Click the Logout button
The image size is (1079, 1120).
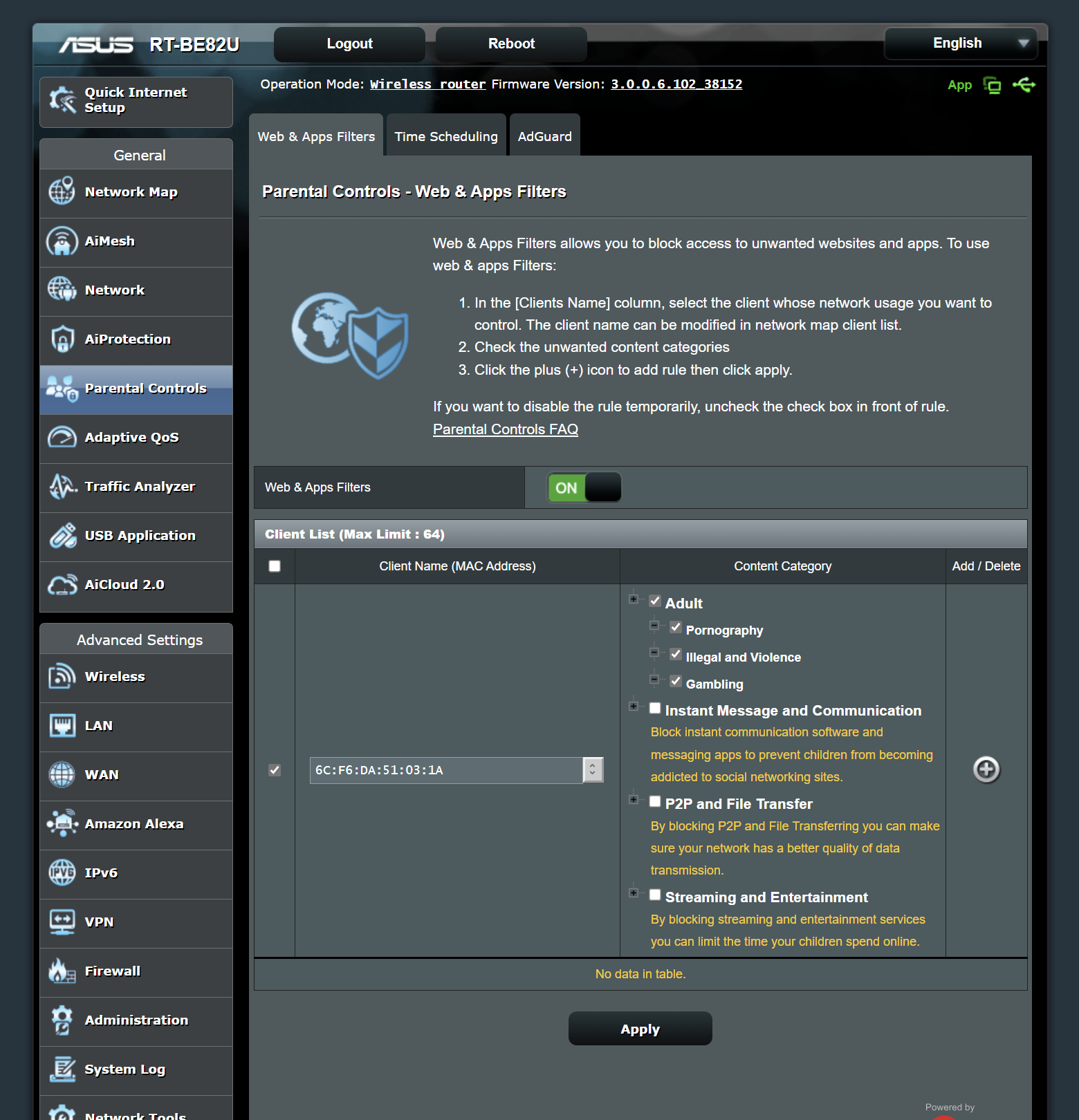pyautogui.click(x=350, y=44)
